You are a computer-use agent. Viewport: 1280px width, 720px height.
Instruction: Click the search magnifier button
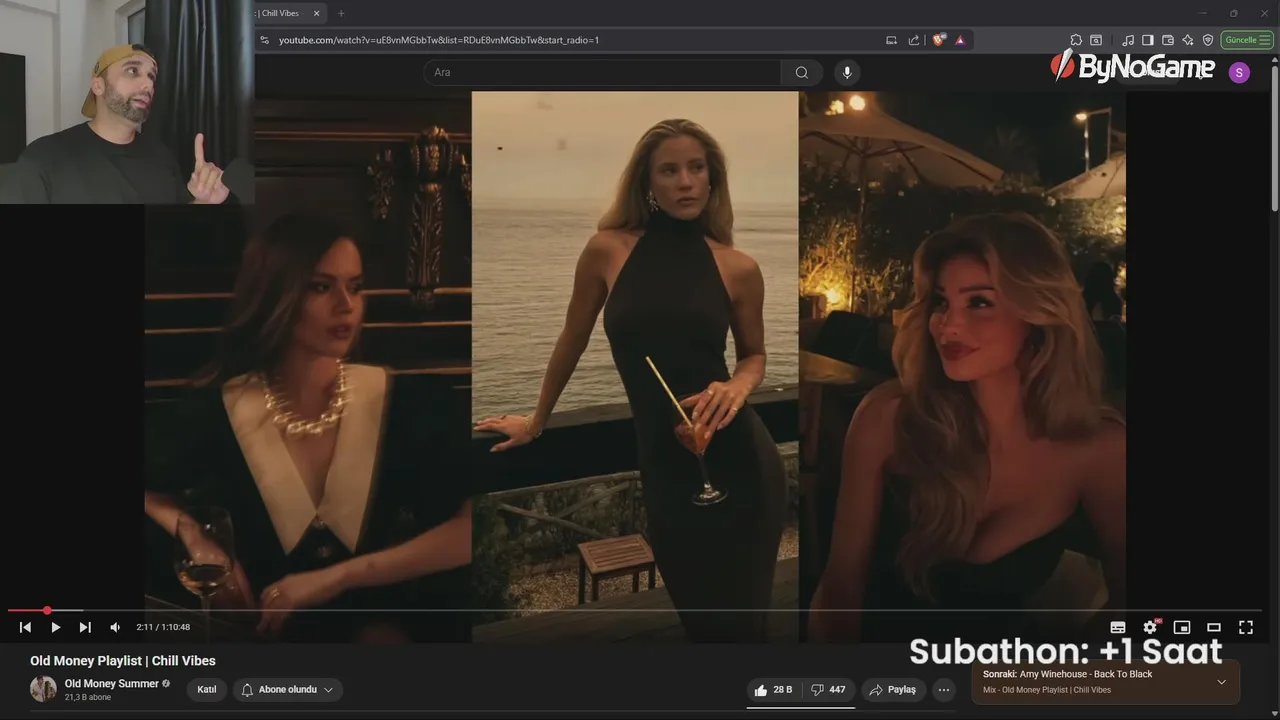[x=802, y=72]
